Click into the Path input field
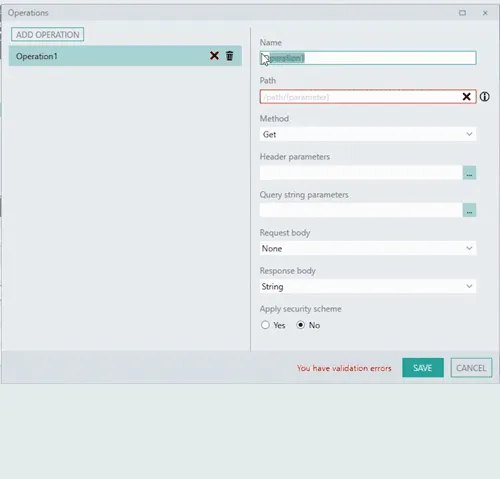This screenshot has width=500, height=479. click(360, 97)
